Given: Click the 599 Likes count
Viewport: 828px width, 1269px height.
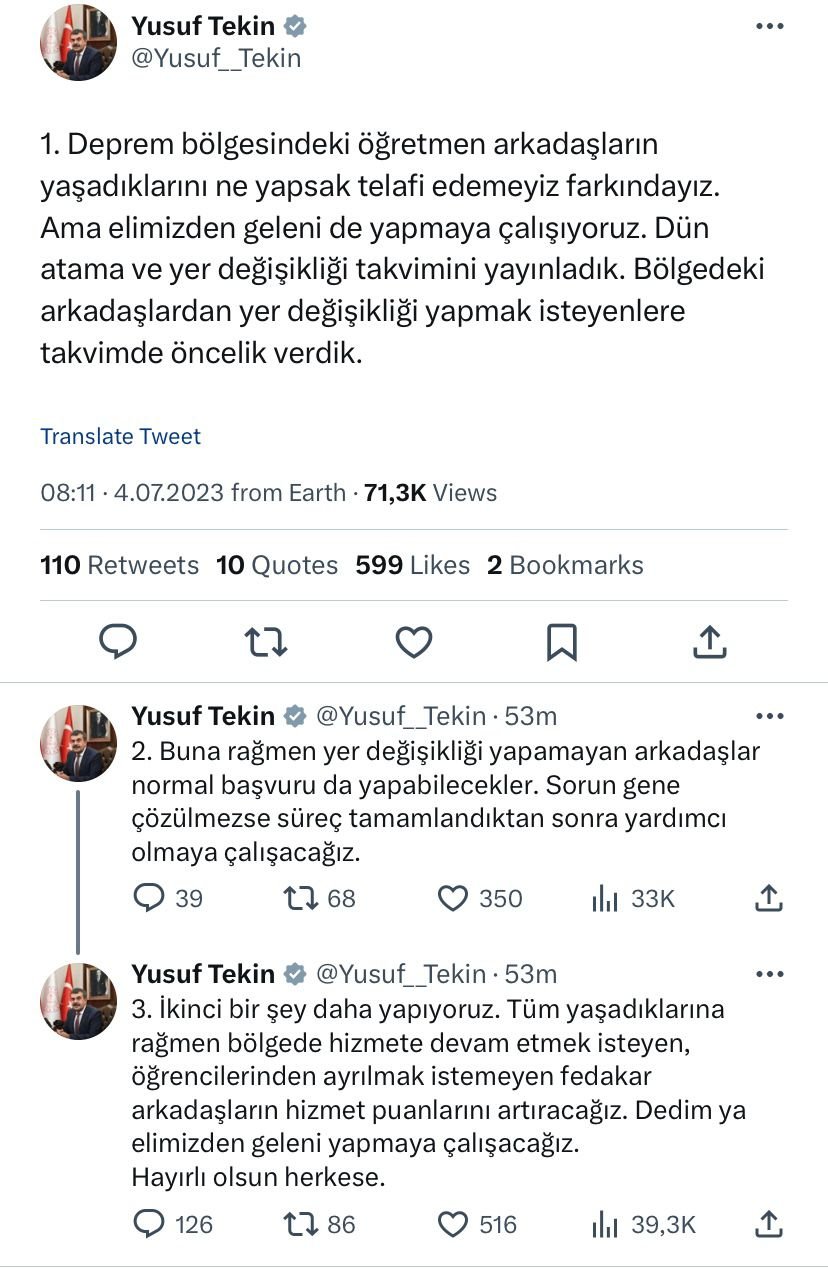Looking at the screenshot, I should pyautogui.click(x=411, y=565).
